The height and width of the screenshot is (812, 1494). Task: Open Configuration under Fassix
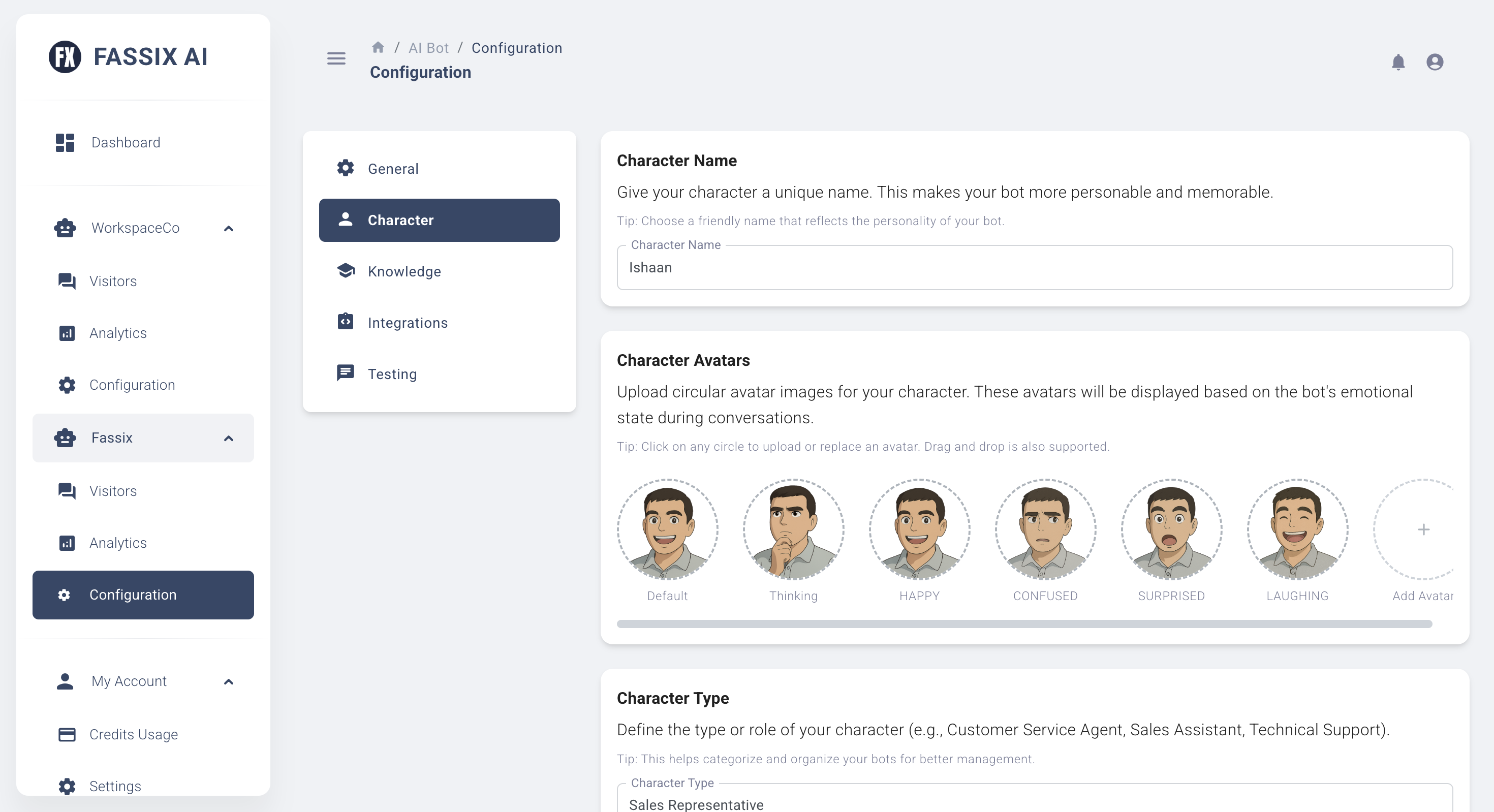[133, 595]
